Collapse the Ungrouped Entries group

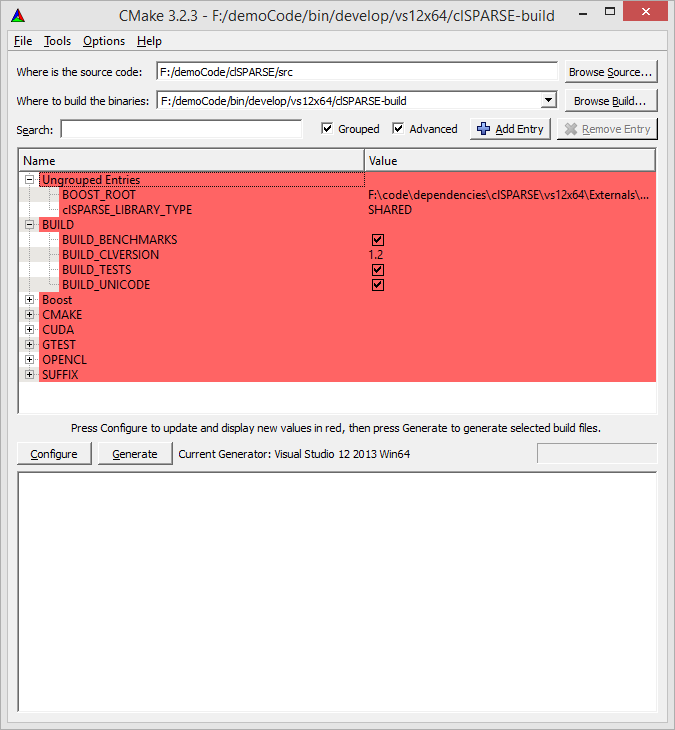pyautogui.click(x=29, y=179)
